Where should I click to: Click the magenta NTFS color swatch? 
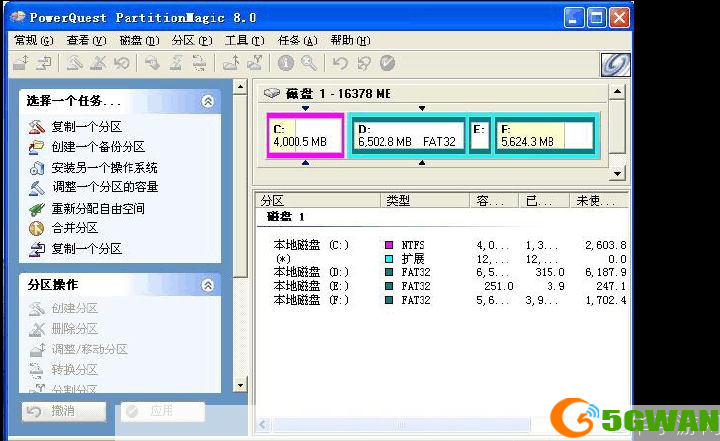click(389, 245)
